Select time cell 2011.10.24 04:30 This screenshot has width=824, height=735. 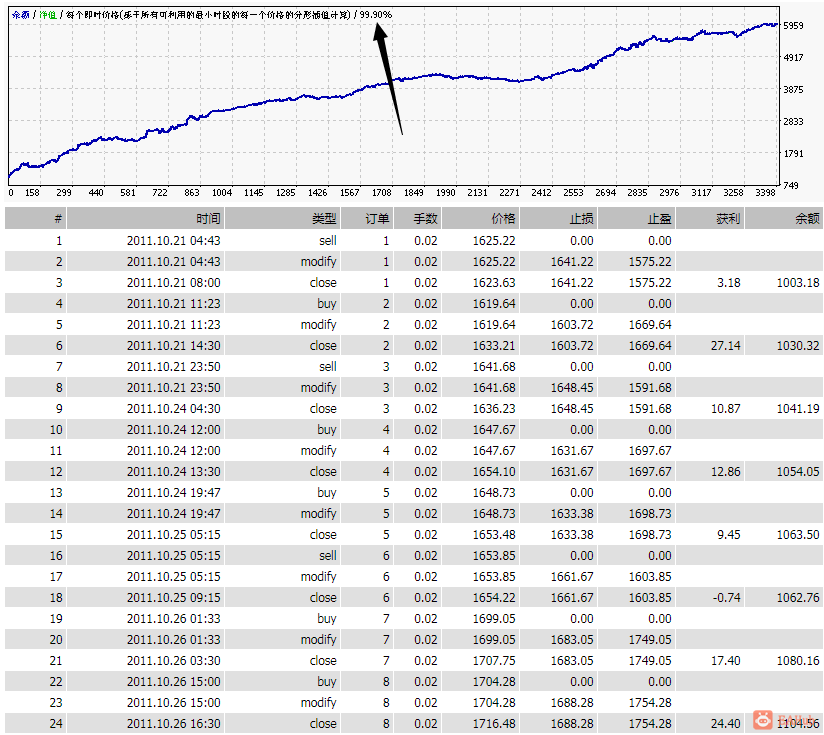pos(173,409)
